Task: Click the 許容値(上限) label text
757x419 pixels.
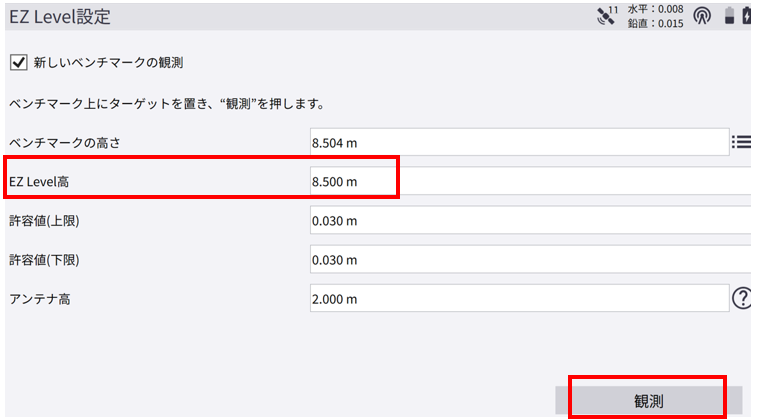Action: [x=44, y=221]
